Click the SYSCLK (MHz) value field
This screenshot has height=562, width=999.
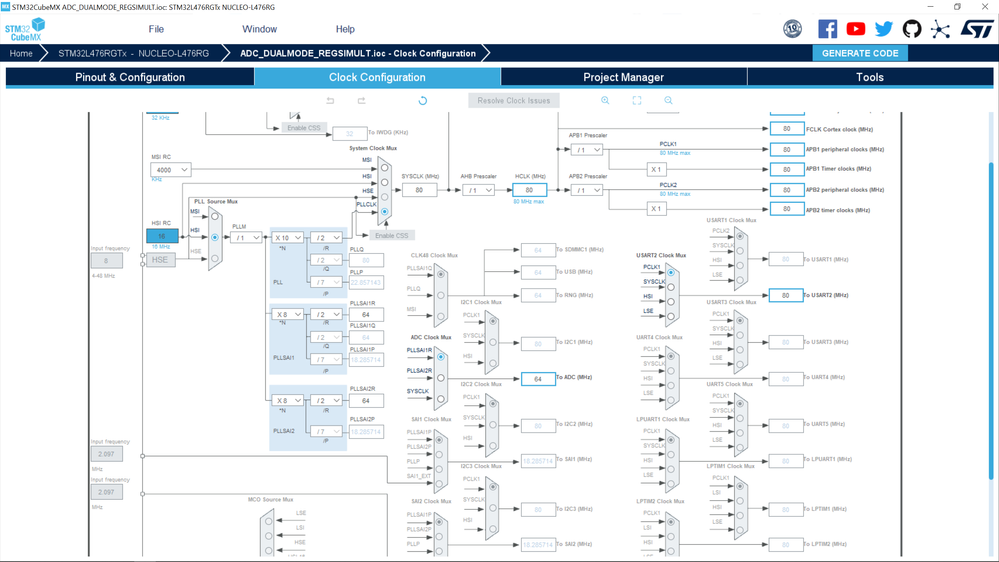(419, 190)
